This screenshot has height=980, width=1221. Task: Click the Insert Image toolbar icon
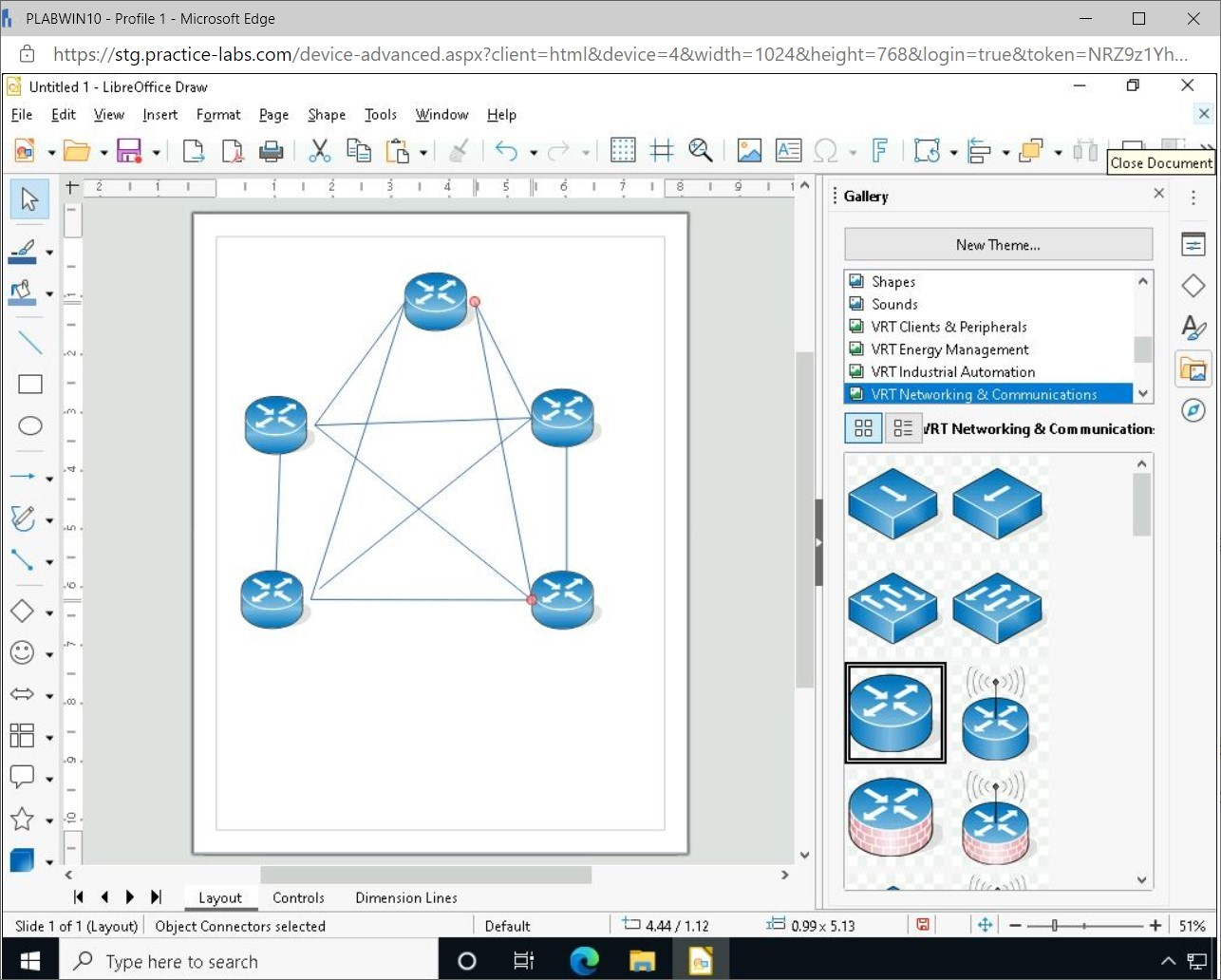[749, 150]
